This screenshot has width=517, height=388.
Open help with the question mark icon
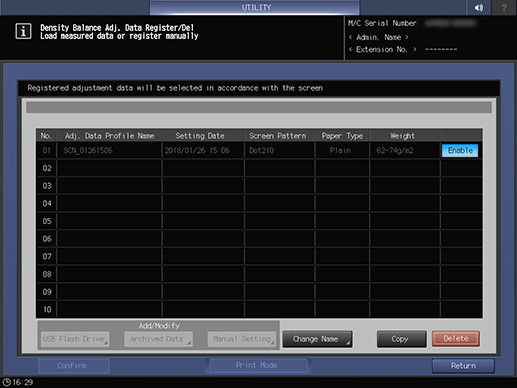point(504,7)
